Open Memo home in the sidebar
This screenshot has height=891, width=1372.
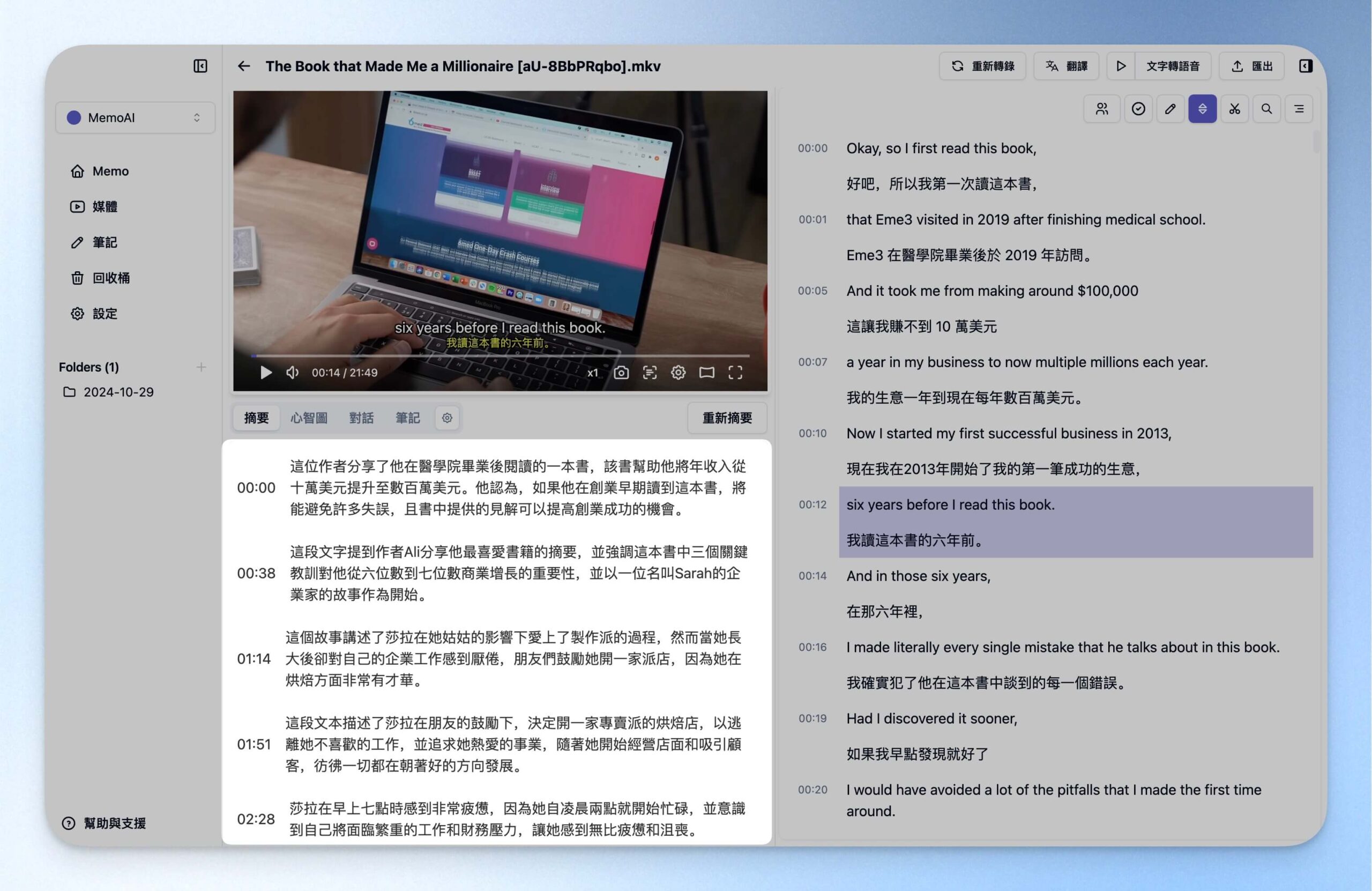(x=99, y=171)
